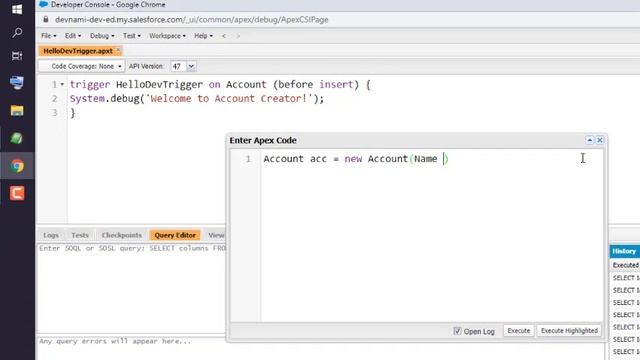Click into the SOQL query input field

tap(131, 288)
